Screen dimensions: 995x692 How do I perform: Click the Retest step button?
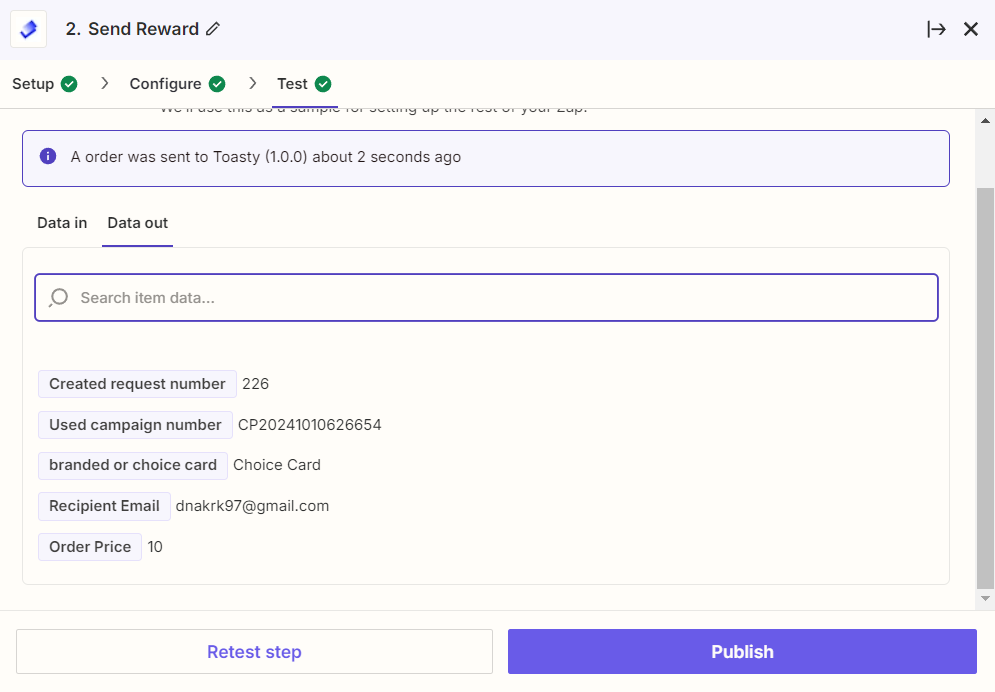[x=254, y=651]
